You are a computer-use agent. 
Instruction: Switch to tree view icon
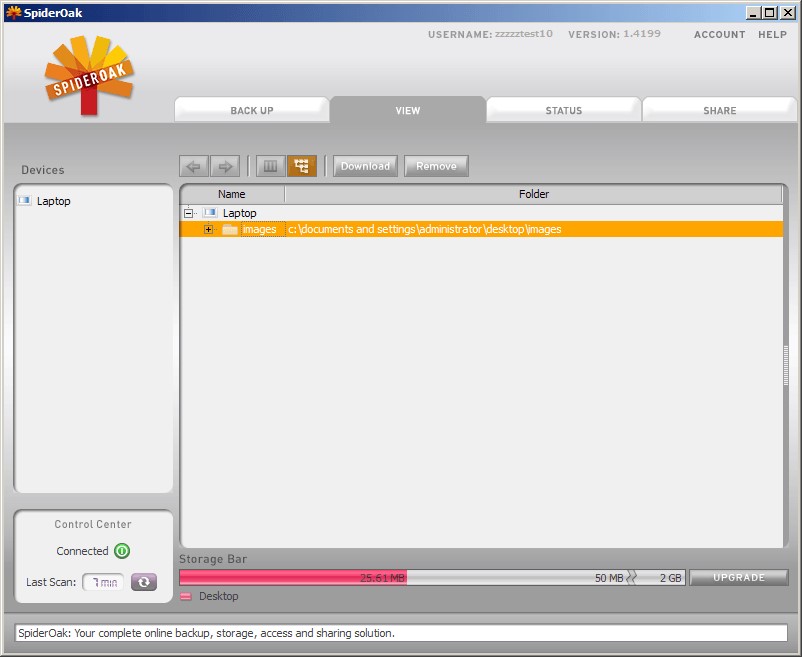(x=302, y=166)
